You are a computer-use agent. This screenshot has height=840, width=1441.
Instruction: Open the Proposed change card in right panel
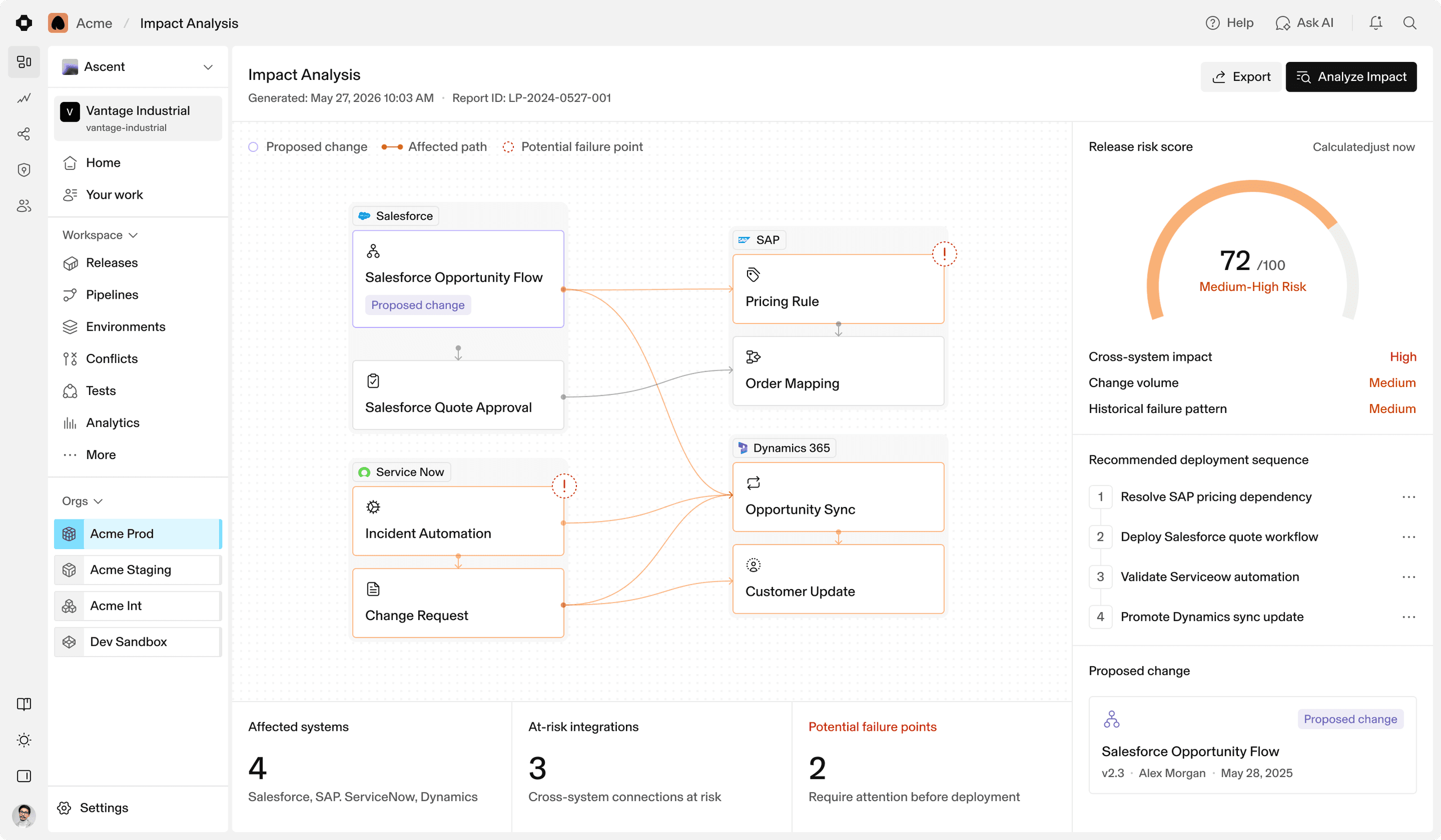1252,745
